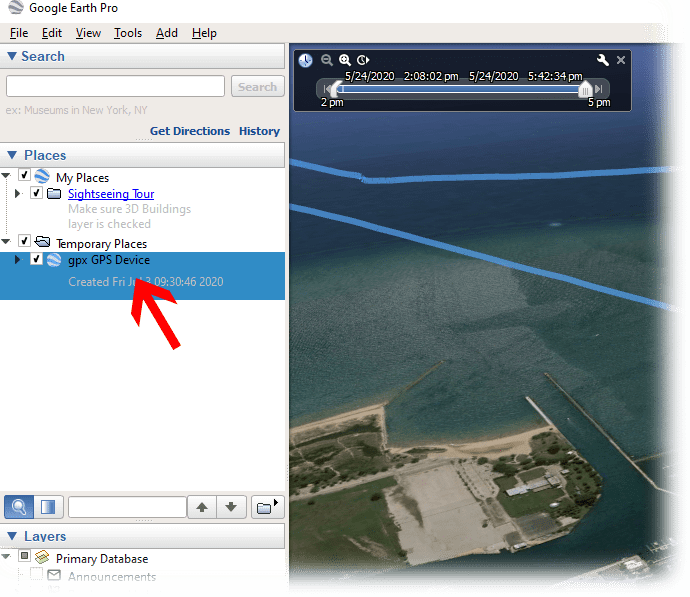Click the Sightseeing Tour folder icon
Image resolution: width=690 pixels, height=597 pixels.
54,193
